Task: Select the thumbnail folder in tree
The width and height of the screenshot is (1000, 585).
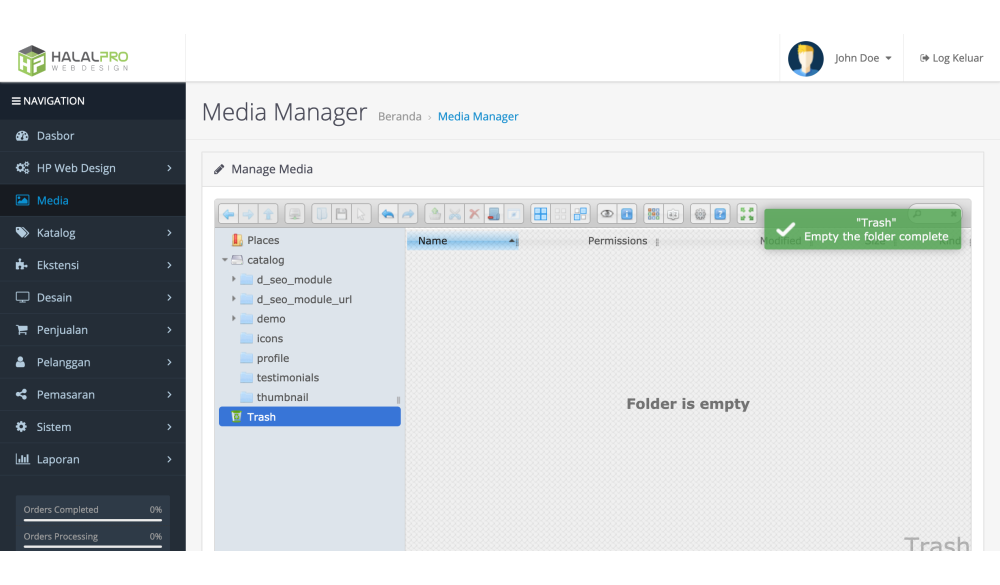Action: point(282,397)
